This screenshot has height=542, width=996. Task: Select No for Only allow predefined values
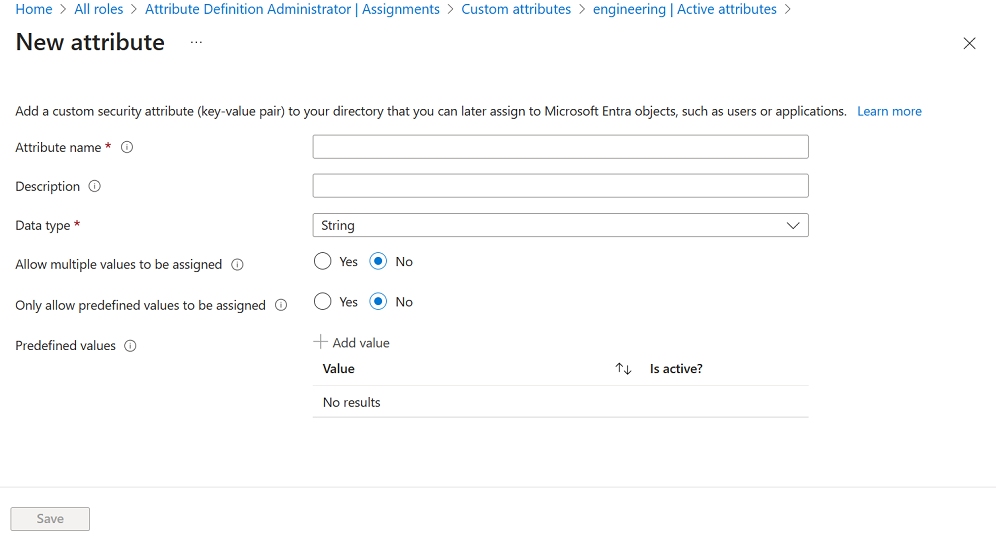(x=378, y=302)
